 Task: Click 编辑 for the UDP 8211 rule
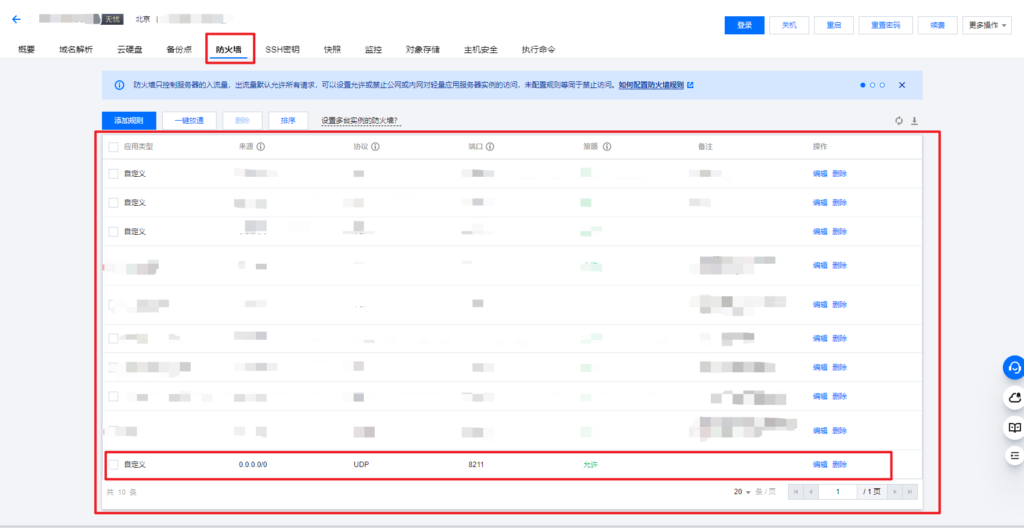click(820, 465)
